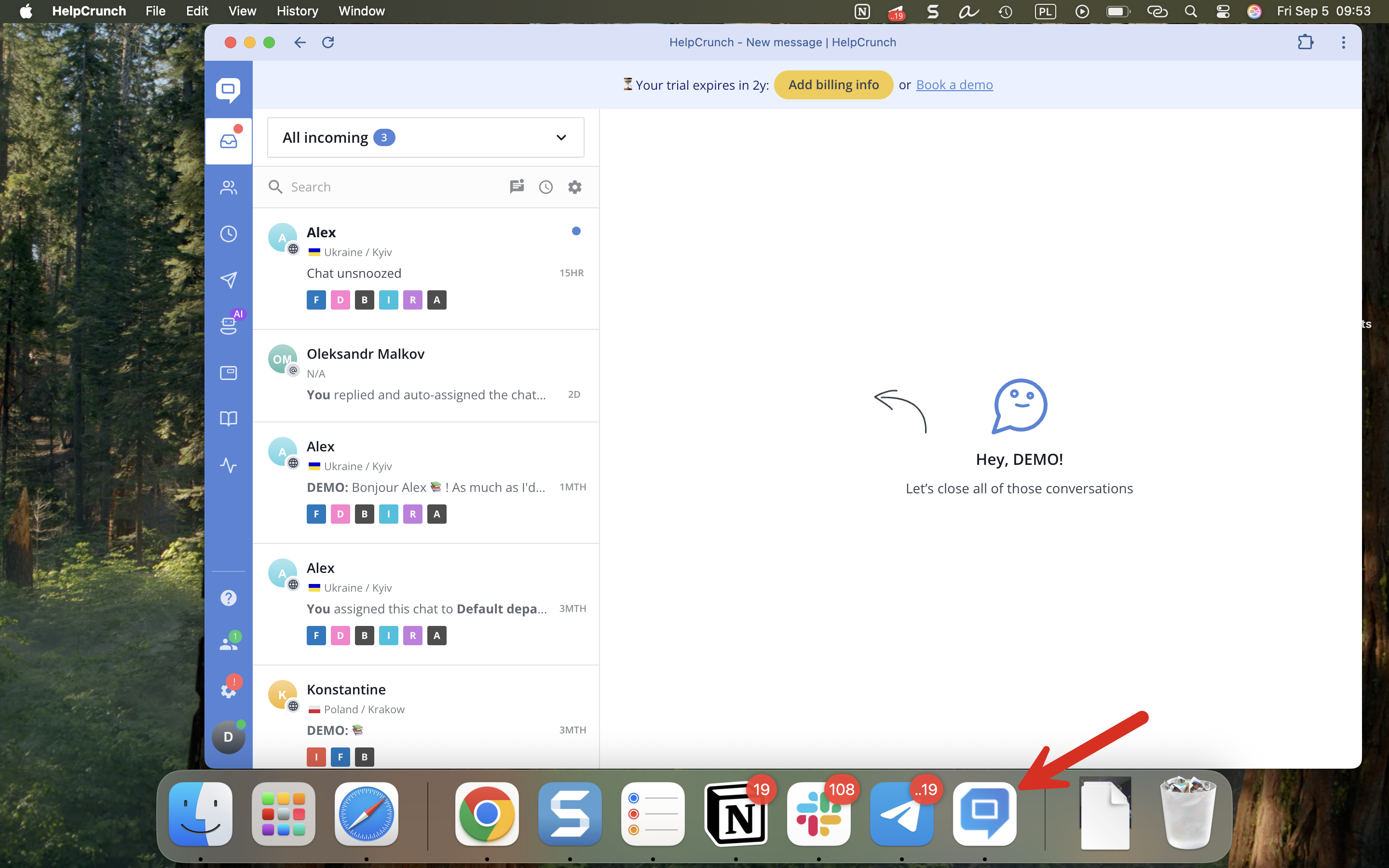Open the Knowledge base book icon
Screen dimensions: 1389x868
(229, 419)
